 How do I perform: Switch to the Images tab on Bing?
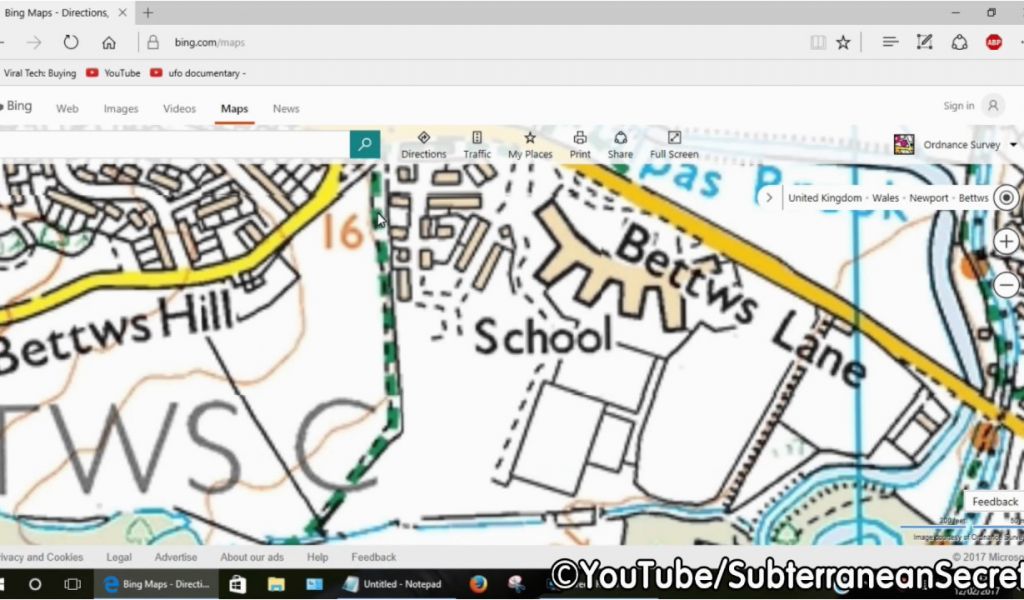point(121,109)
